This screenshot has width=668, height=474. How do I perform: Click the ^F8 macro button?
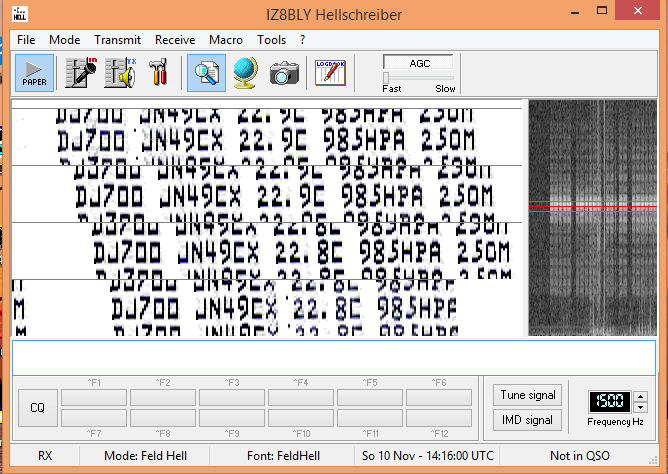163,418
